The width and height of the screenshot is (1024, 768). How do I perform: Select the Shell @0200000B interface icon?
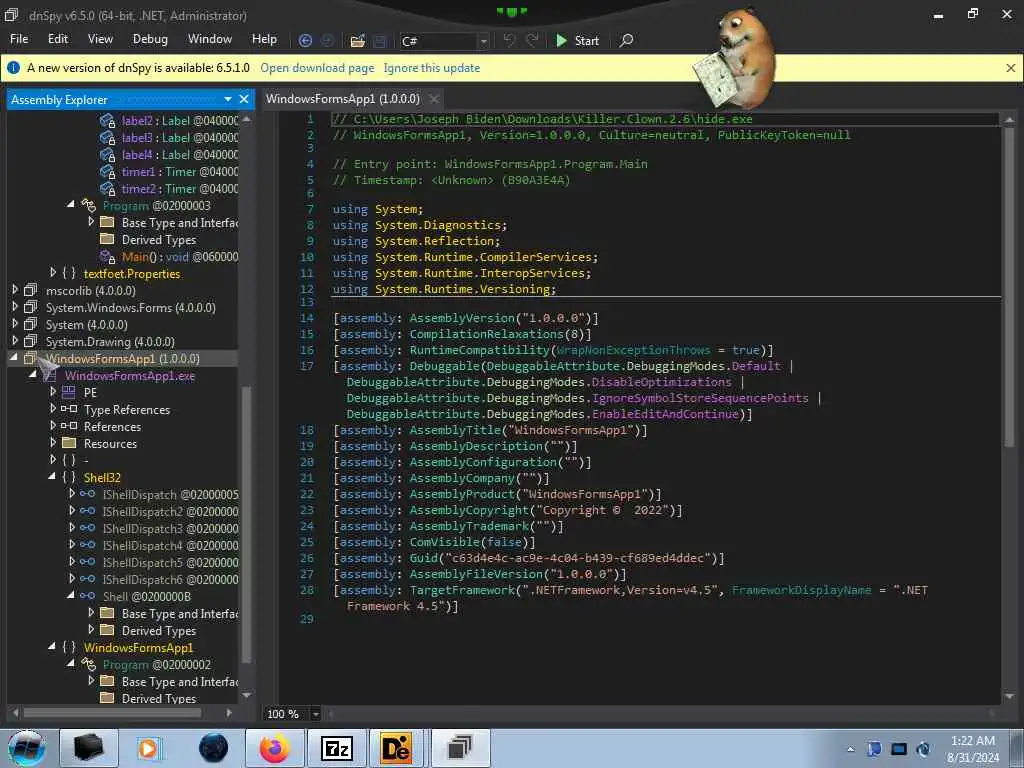click(x=88, y=596)
